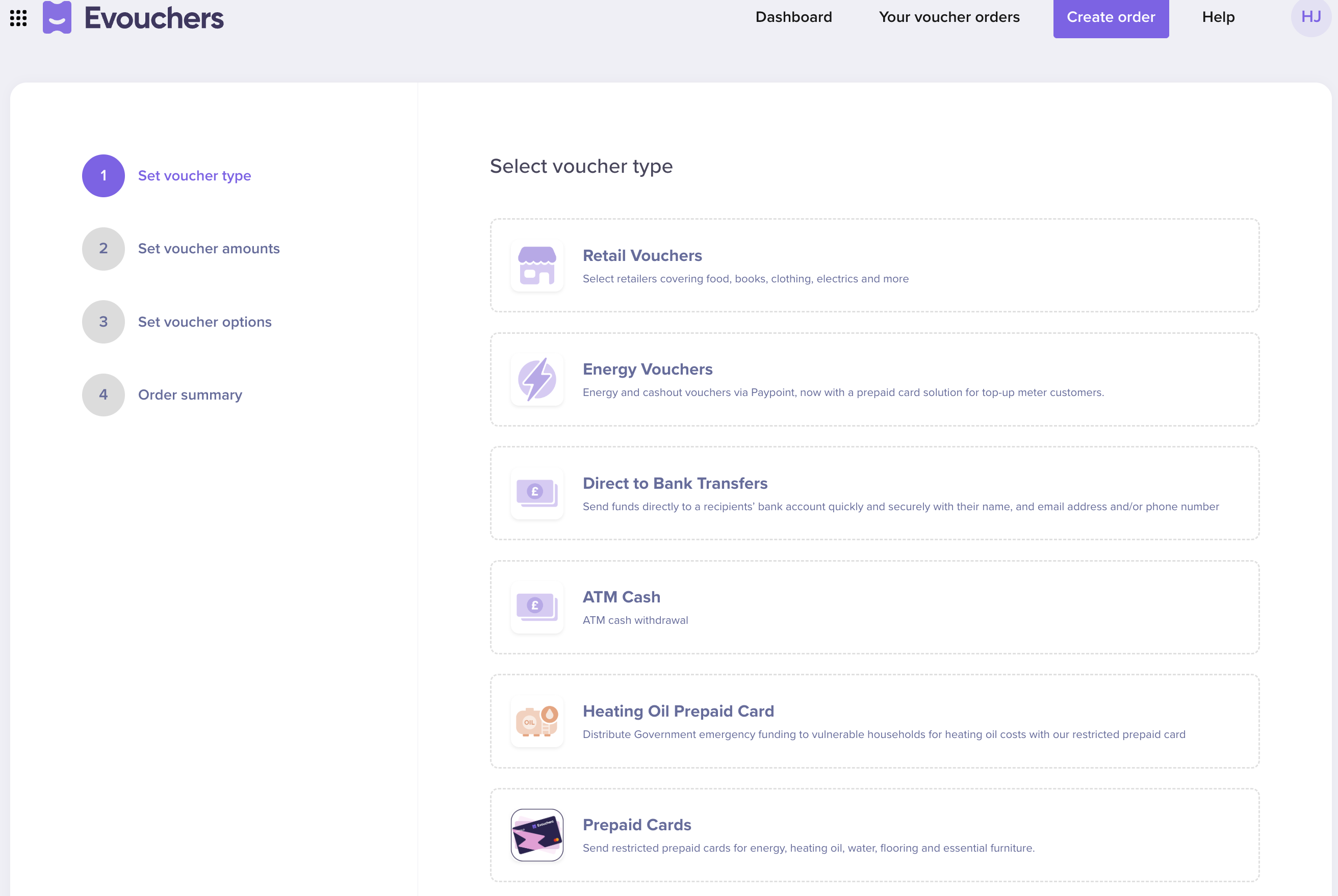The width and height of the screenshot is (1338, 896).
Task: Click the Set voucher type step label
Action: [x=194, y=175]
